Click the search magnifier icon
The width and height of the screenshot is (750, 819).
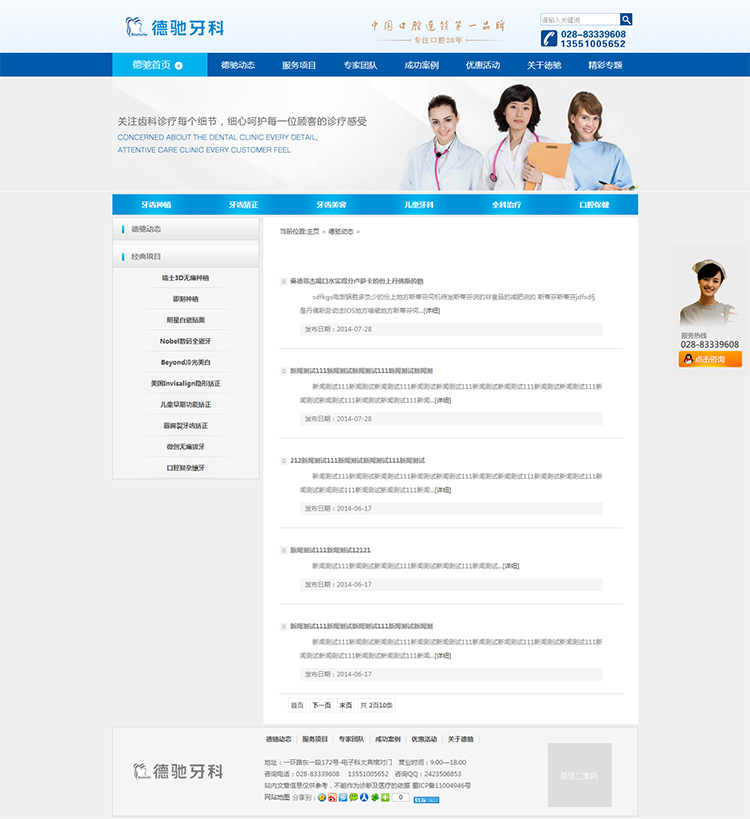(626, 19)
